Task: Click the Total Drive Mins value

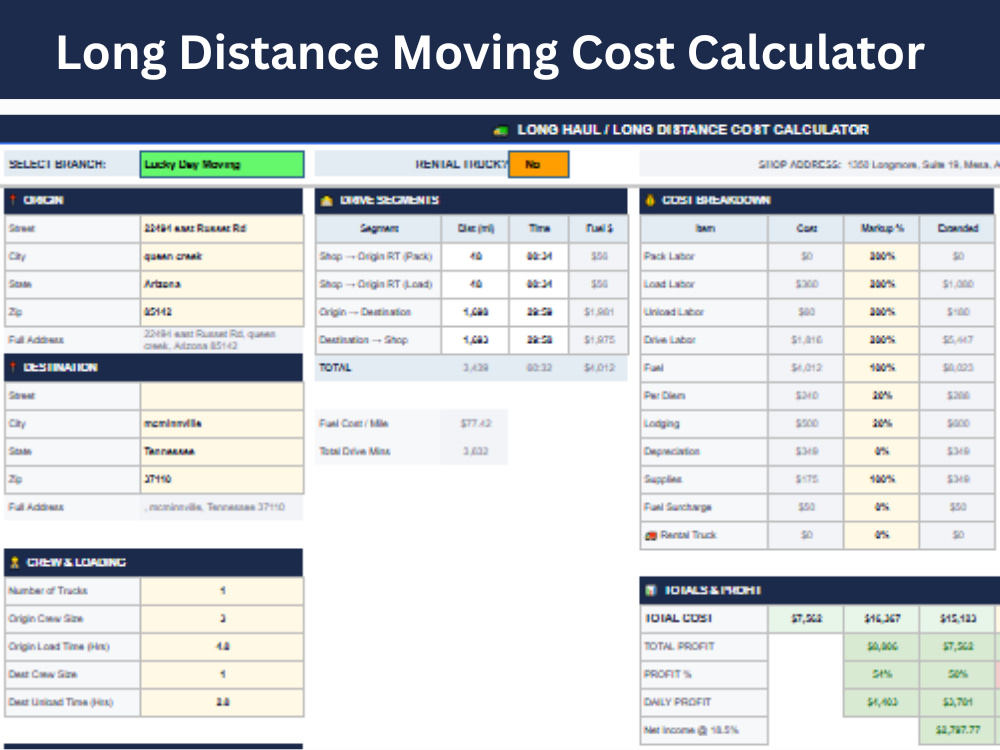Action: point(476,451)
